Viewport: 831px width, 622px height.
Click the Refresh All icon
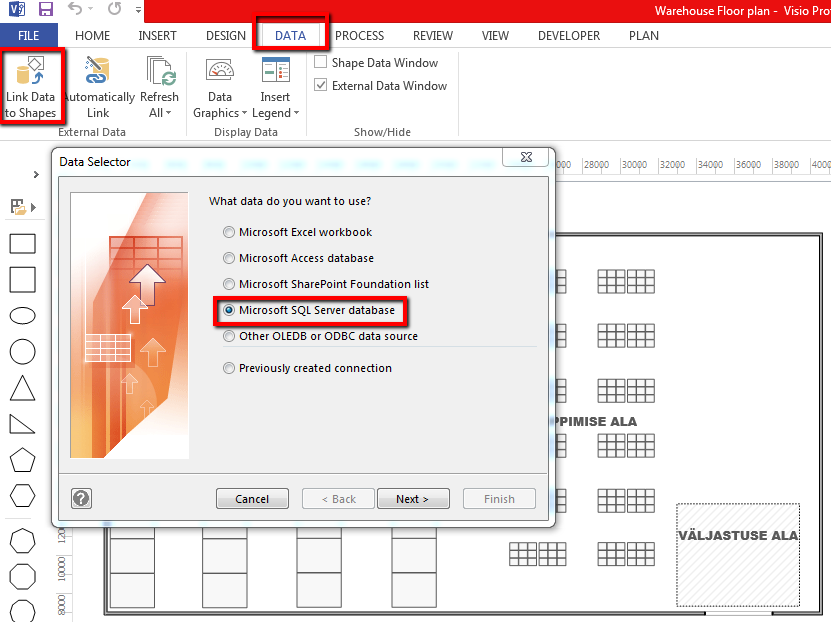tap(161, 70)
